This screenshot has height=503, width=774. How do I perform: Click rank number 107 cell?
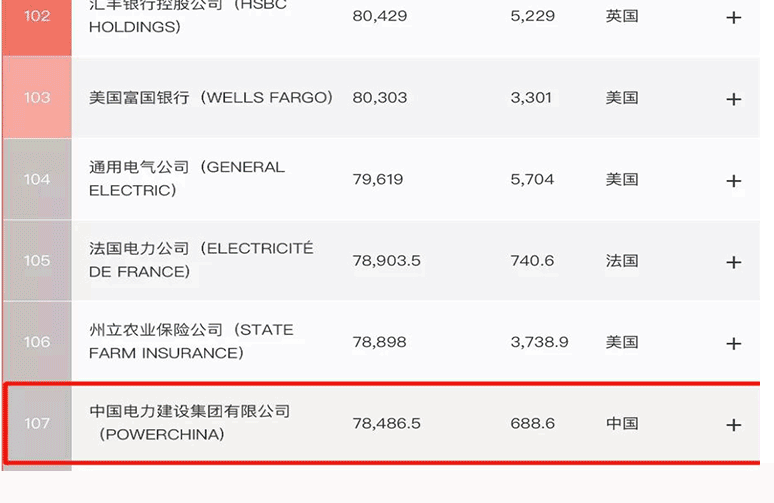pos(37,423)
